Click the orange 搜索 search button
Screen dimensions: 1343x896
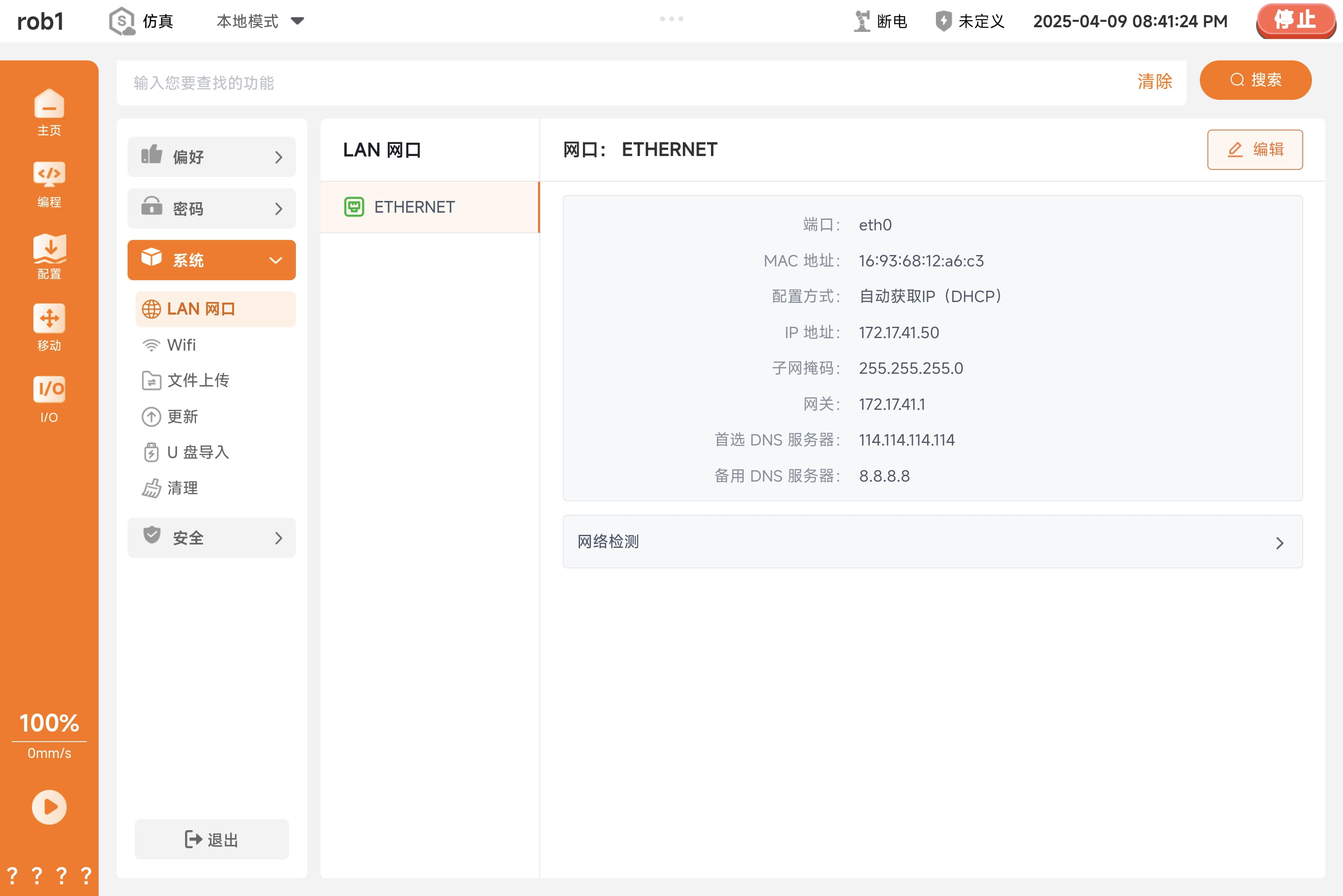coord(1256,80)
